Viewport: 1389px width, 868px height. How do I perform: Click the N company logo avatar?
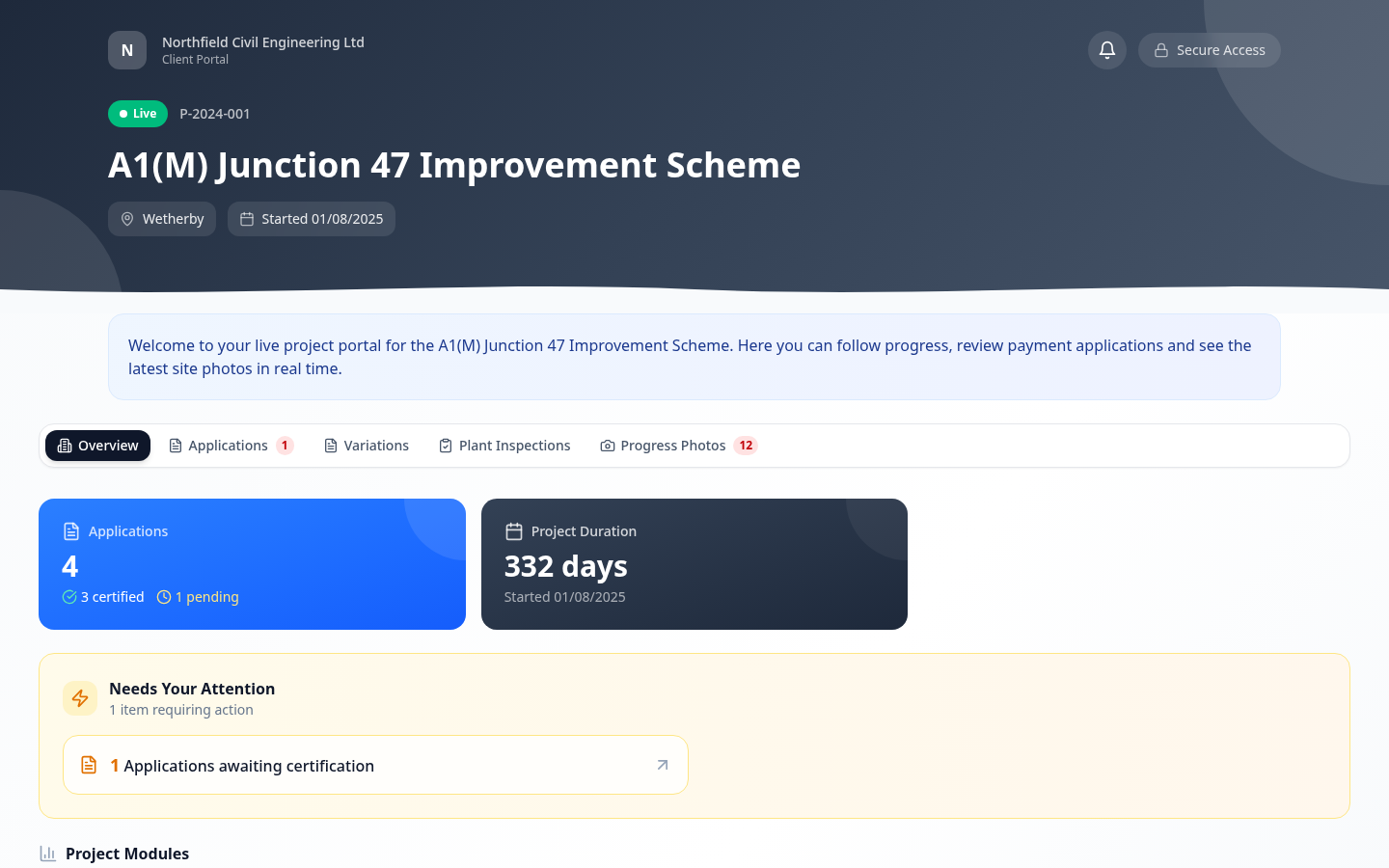coord(127,50)
